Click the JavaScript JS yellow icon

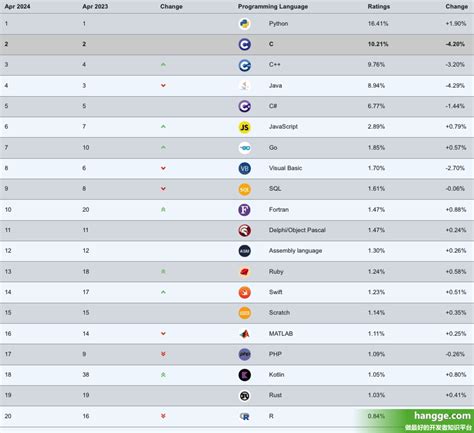click(x=245, y=127)
